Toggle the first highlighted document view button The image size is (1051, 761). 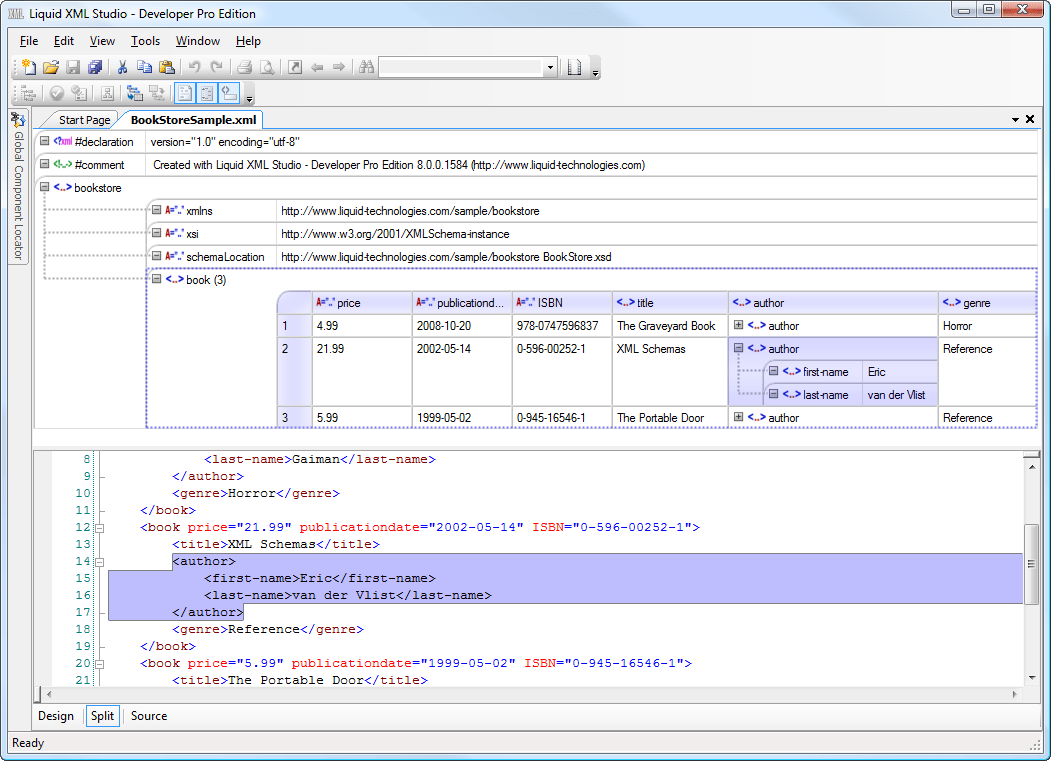pos(185,93)
